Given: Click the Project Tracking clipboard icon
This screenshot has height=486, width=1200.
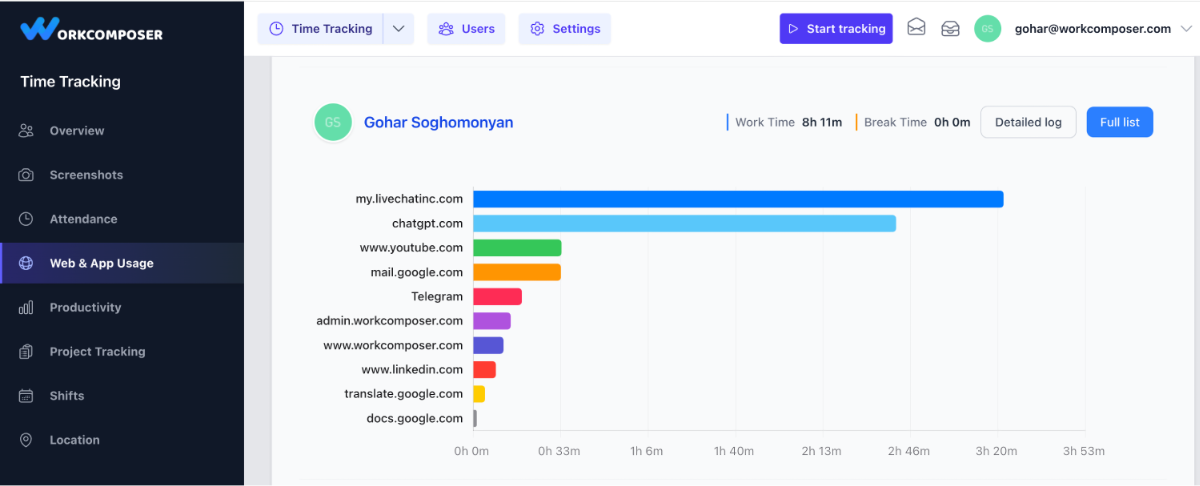Looking at the screenshot, I should [x=27, y=351].
